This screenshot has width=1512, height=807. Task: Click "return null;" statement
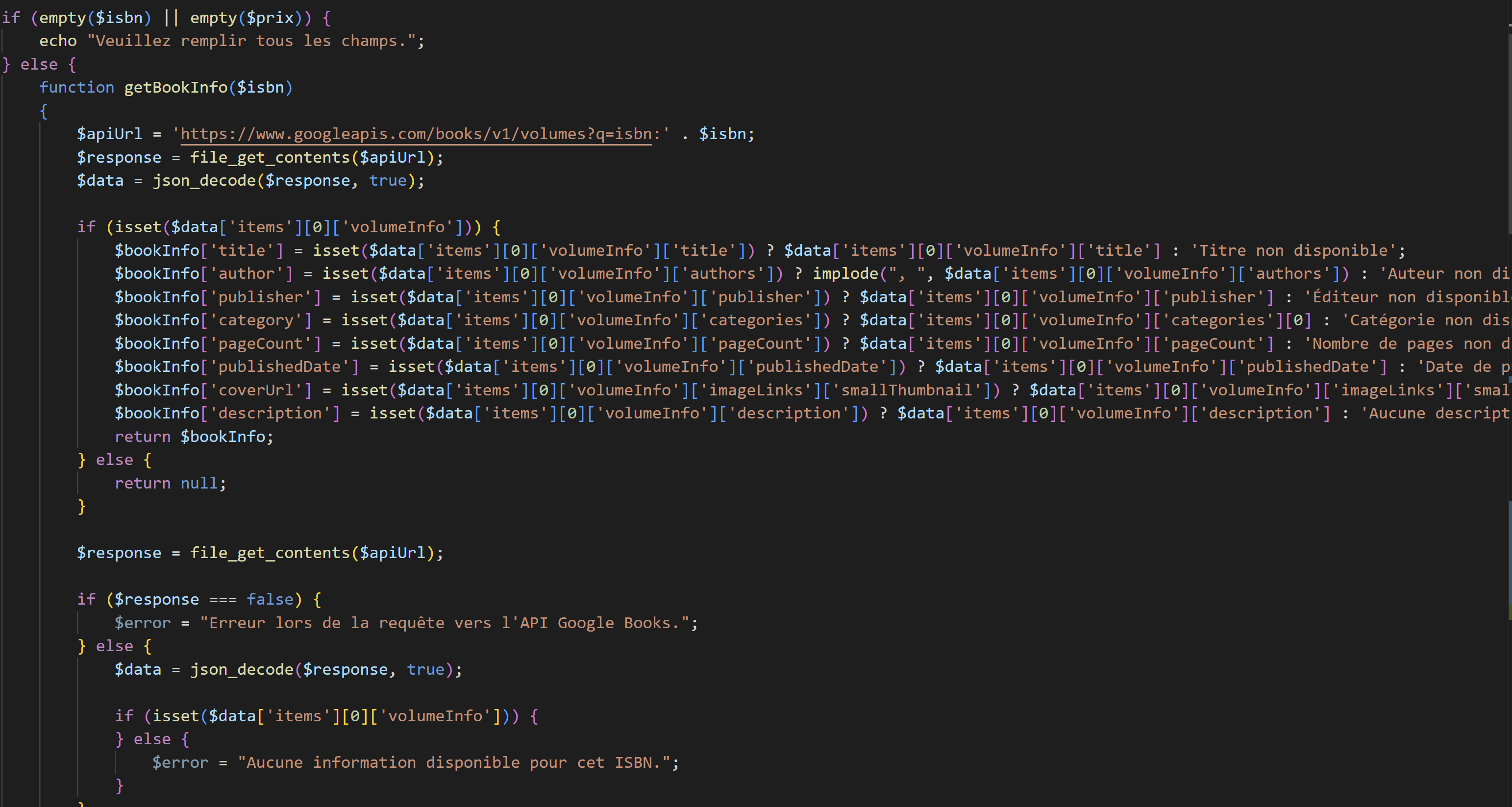(x=170, y=484)
